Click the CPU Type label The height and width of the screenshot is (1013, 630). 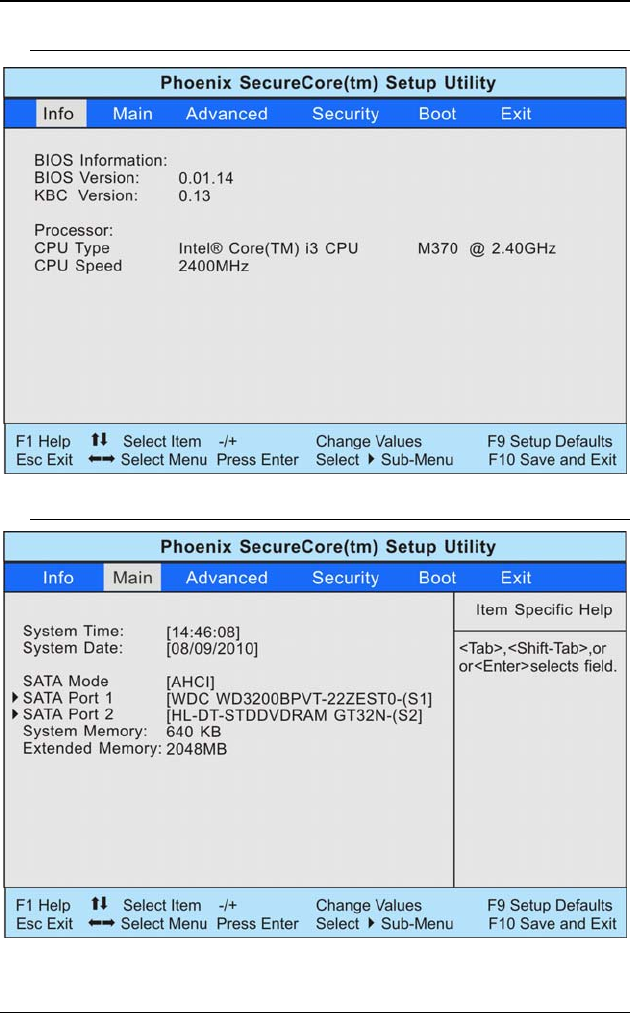(x=72, y=248)
